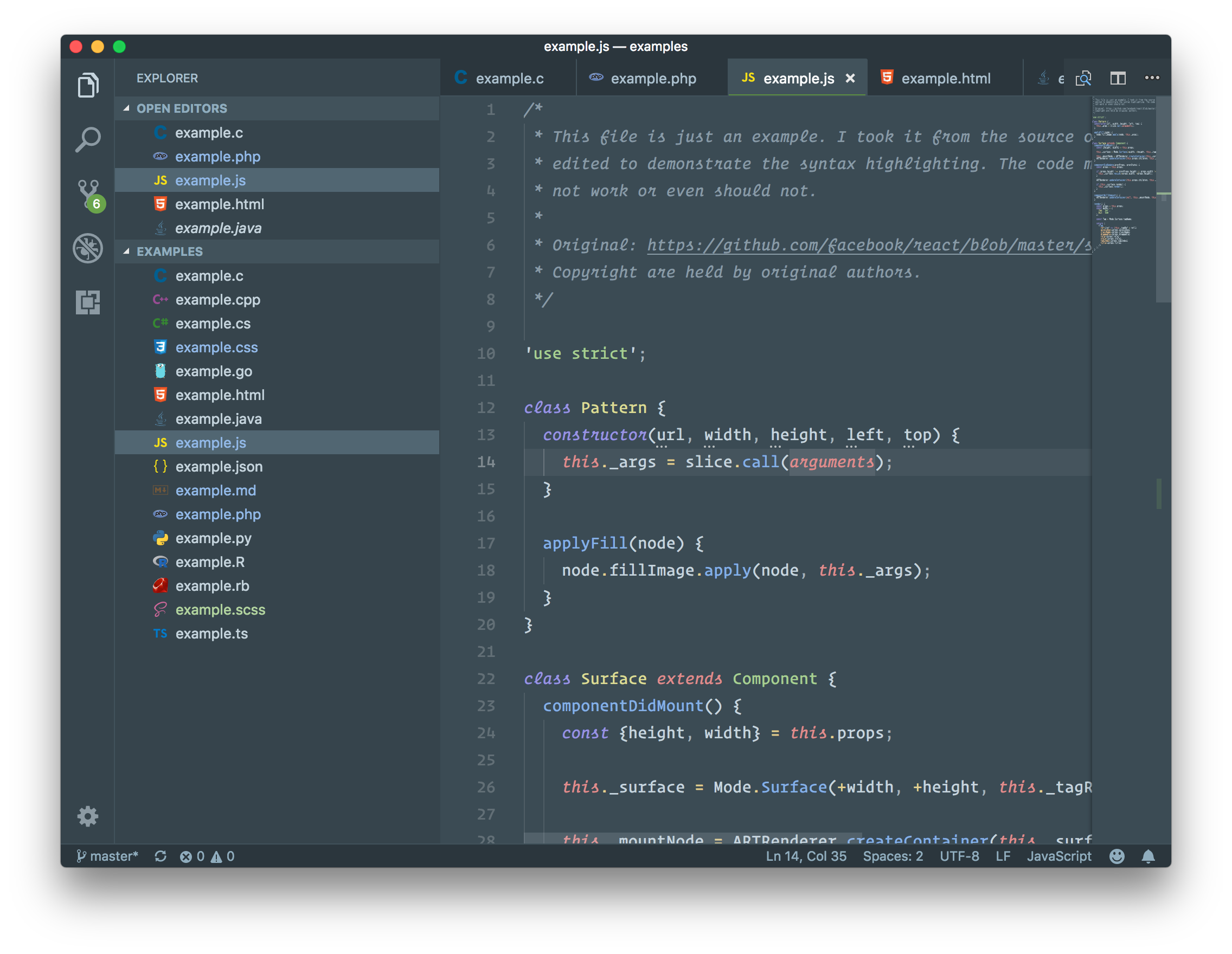
Task: Open example.c in the EXAMPLES folder
Action: [277, 276]
